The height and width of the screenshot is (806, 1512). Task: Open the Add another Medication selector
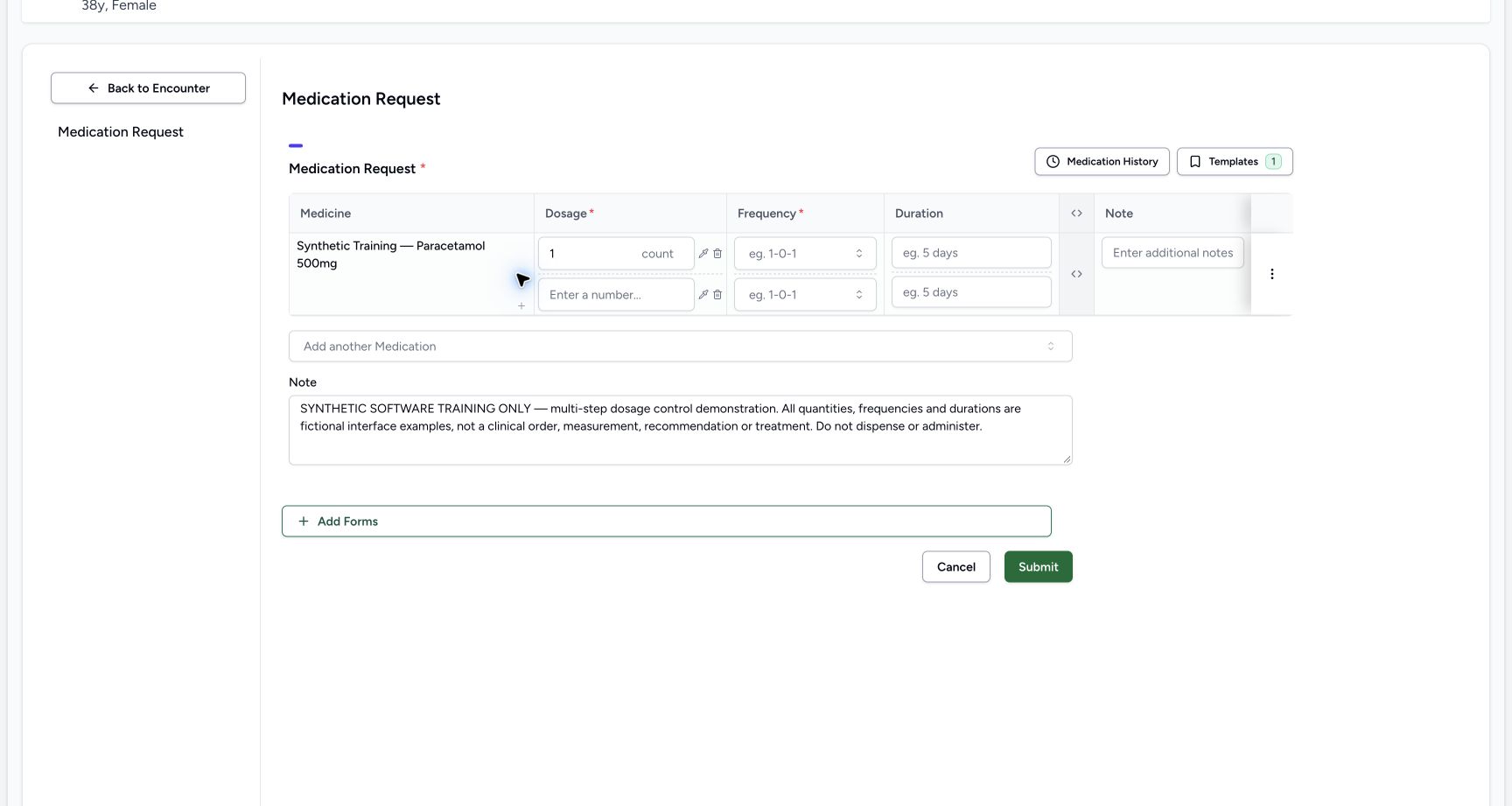click(680, 347)
